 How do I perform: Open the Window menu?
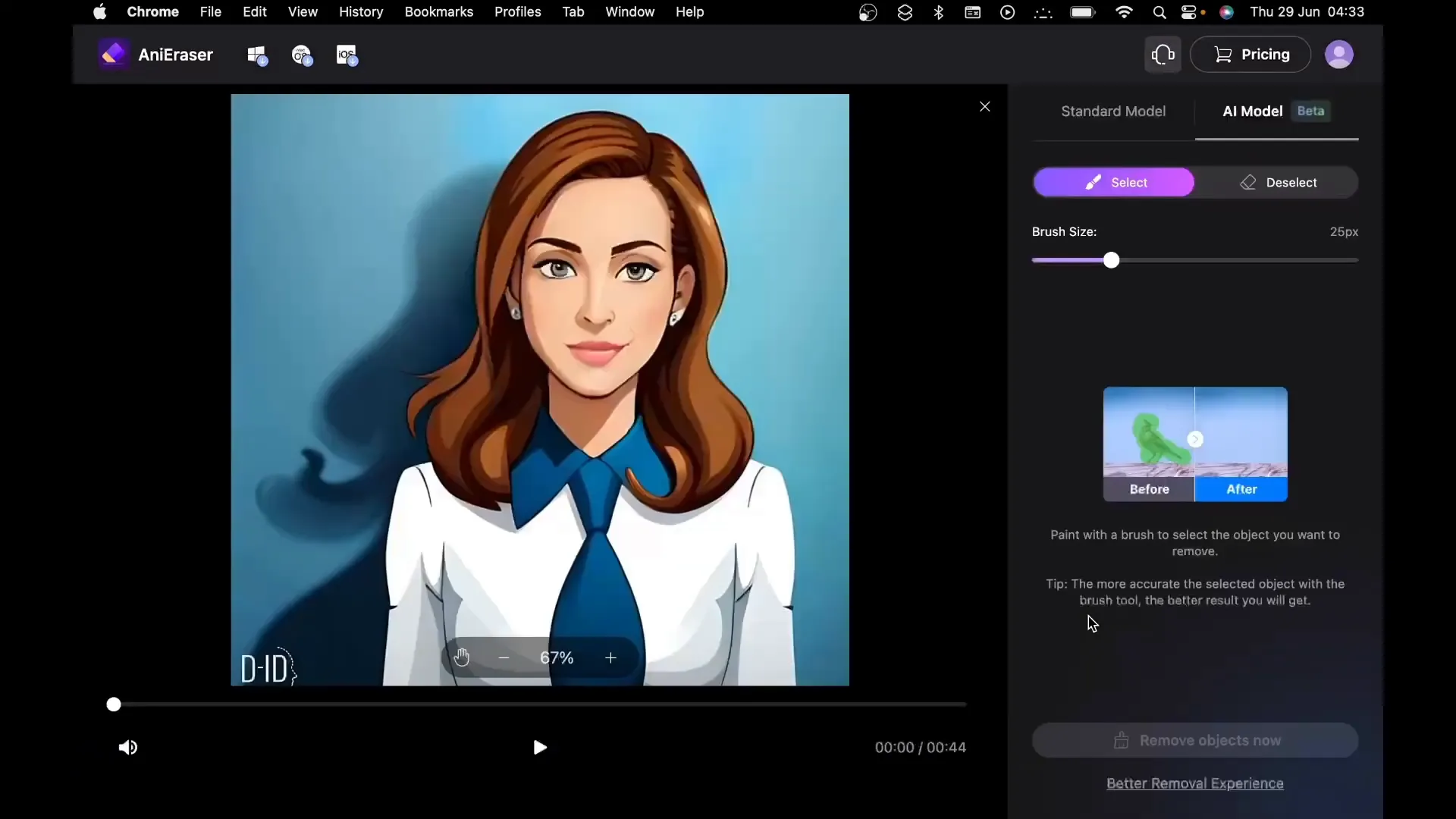pyautogui.click(x=630, y=12)
